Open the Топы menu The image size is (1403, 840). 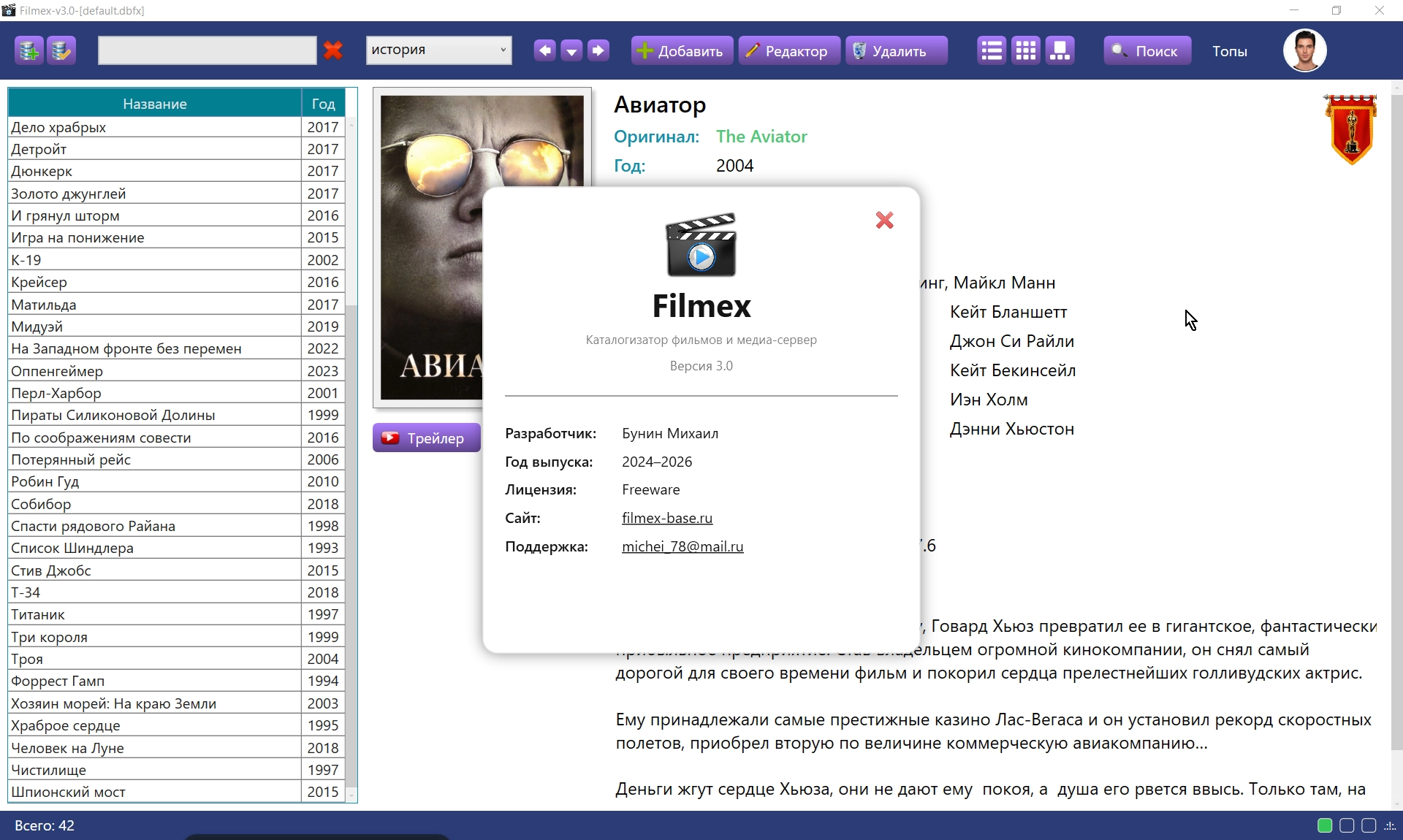[x=1229, y=51]
